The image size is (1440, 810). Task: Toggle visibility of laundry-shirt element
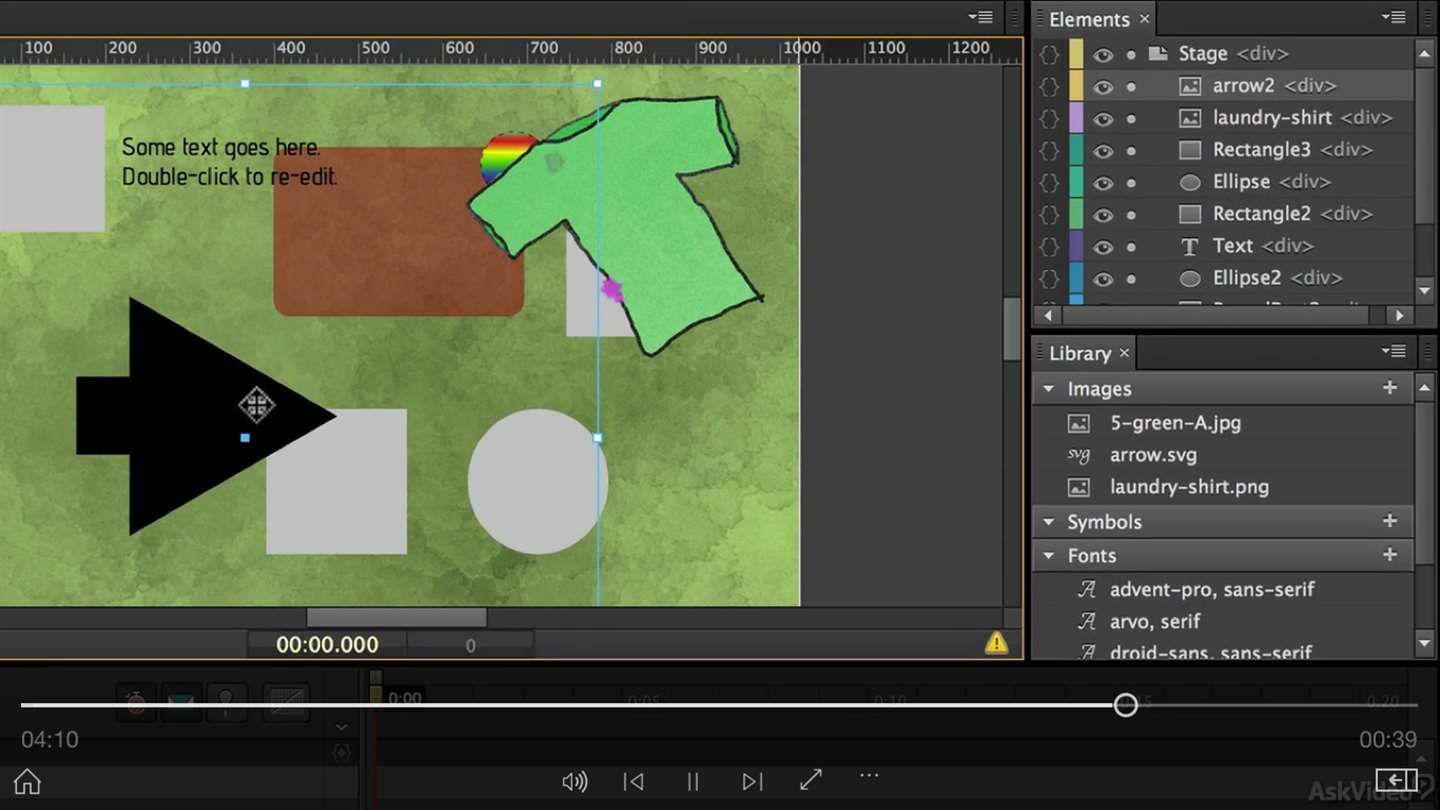[1102, 118]
